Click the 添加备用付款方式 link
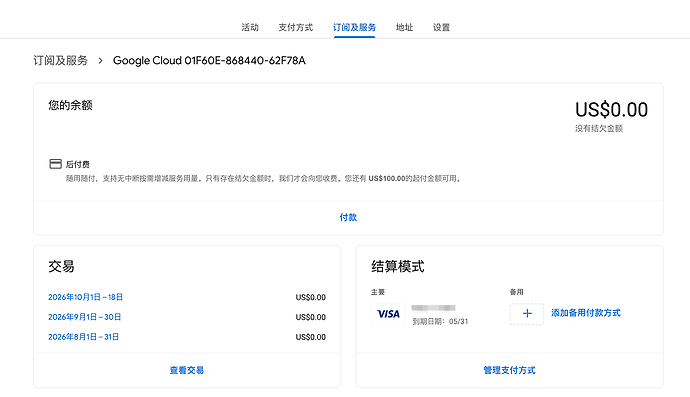Image resolution: width=690 pixels, height=397 pixels. coord(586,313)
